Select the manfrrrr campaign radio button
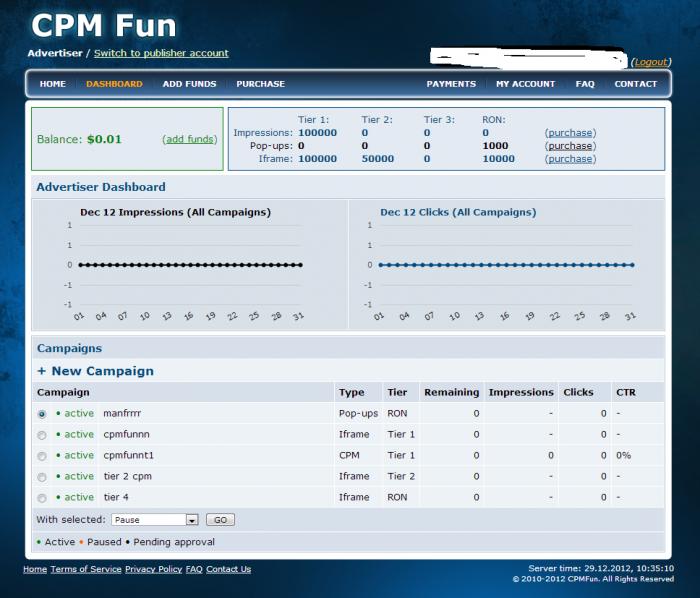 42,414
